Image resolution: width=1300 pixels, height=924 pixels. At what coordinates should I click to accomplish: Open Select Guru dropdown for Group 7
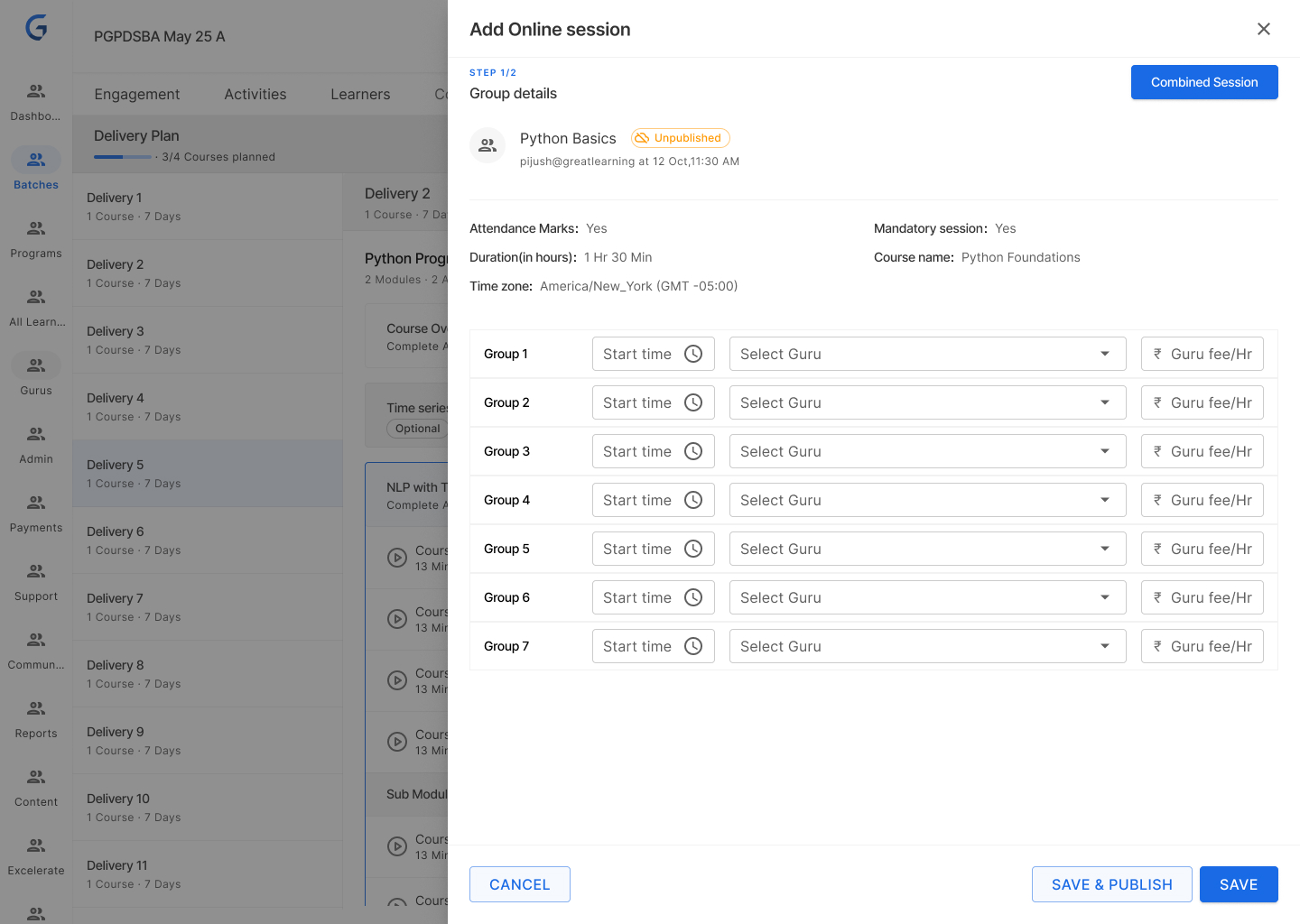[x=928, y=646]
